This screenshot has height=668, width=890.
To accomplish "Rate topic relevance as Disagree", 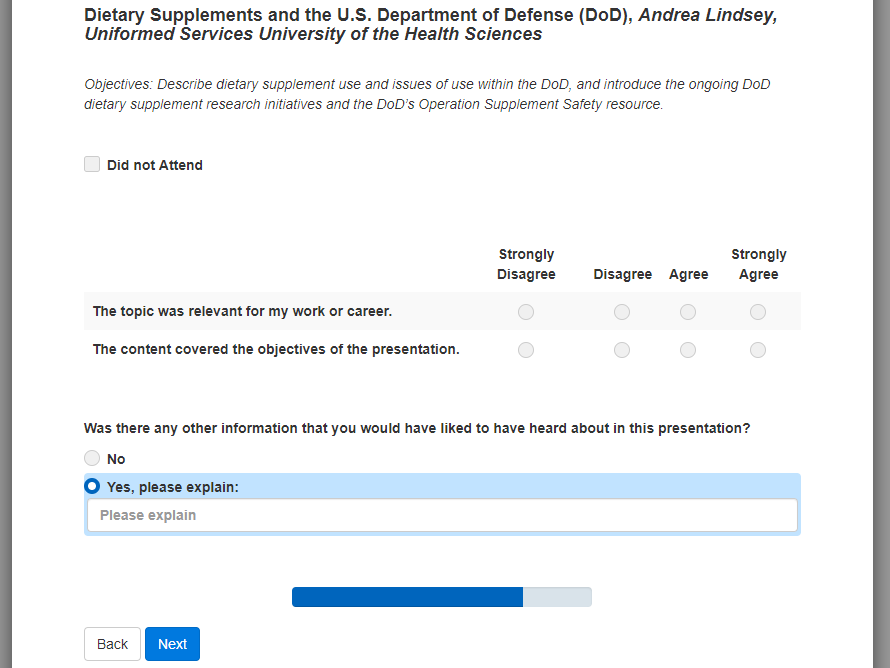I will click(x=622, y=312).
